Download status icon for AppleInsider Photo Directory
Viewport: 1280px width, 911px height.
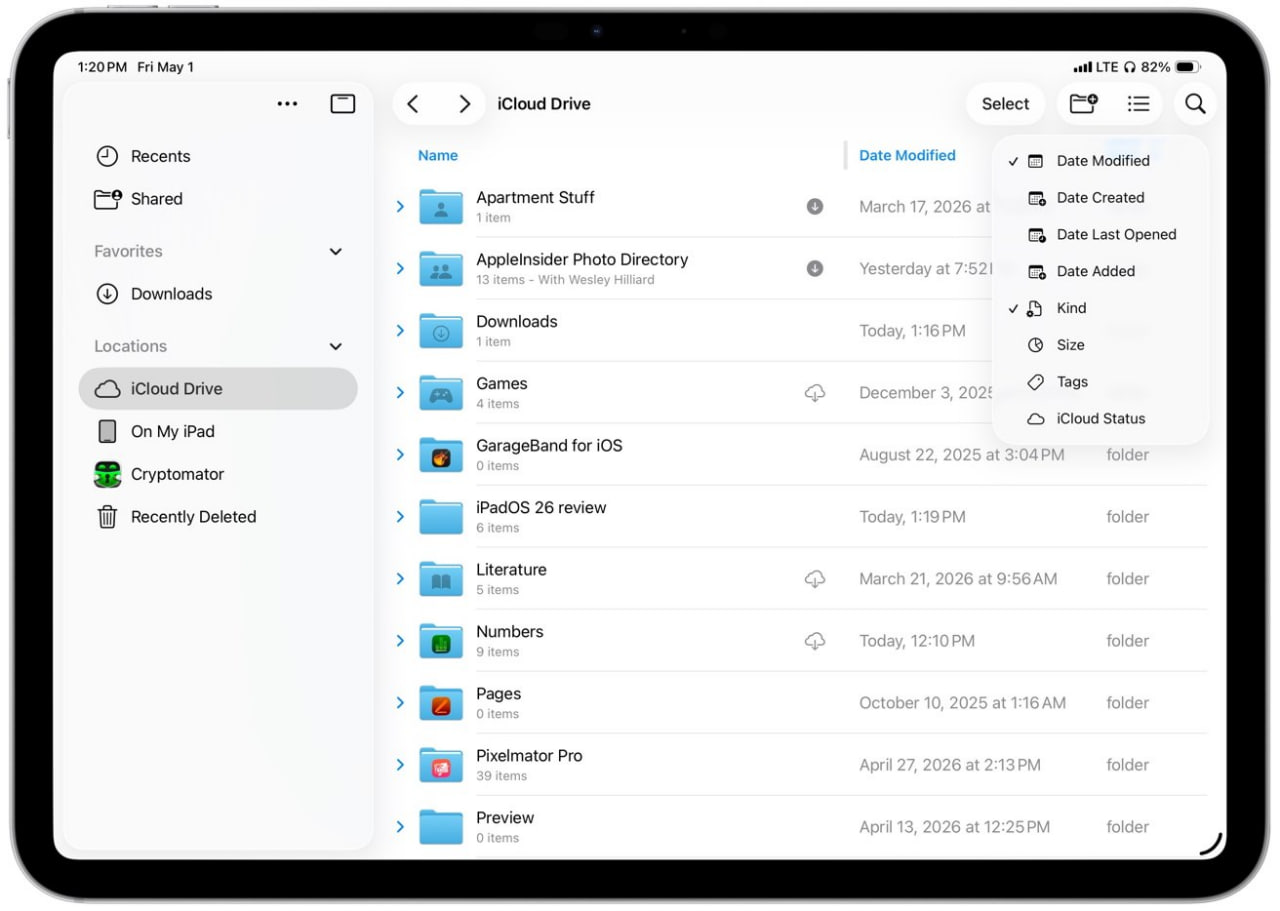tap(815, 268)
